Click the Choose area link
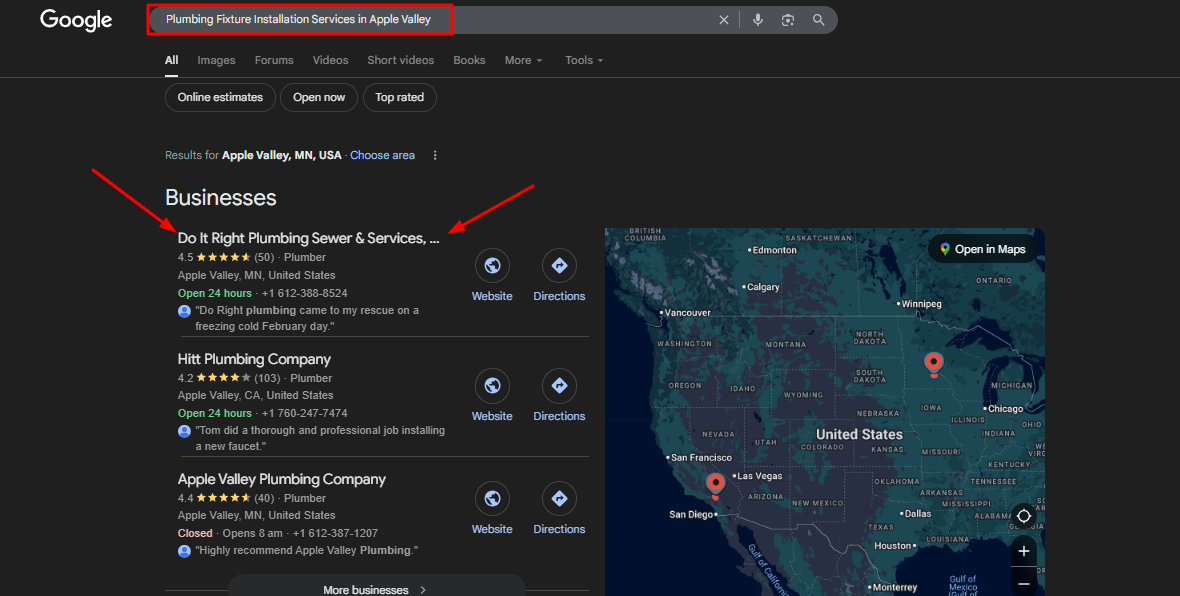This screenshot has height=596, width=1180. pos(382,155)
